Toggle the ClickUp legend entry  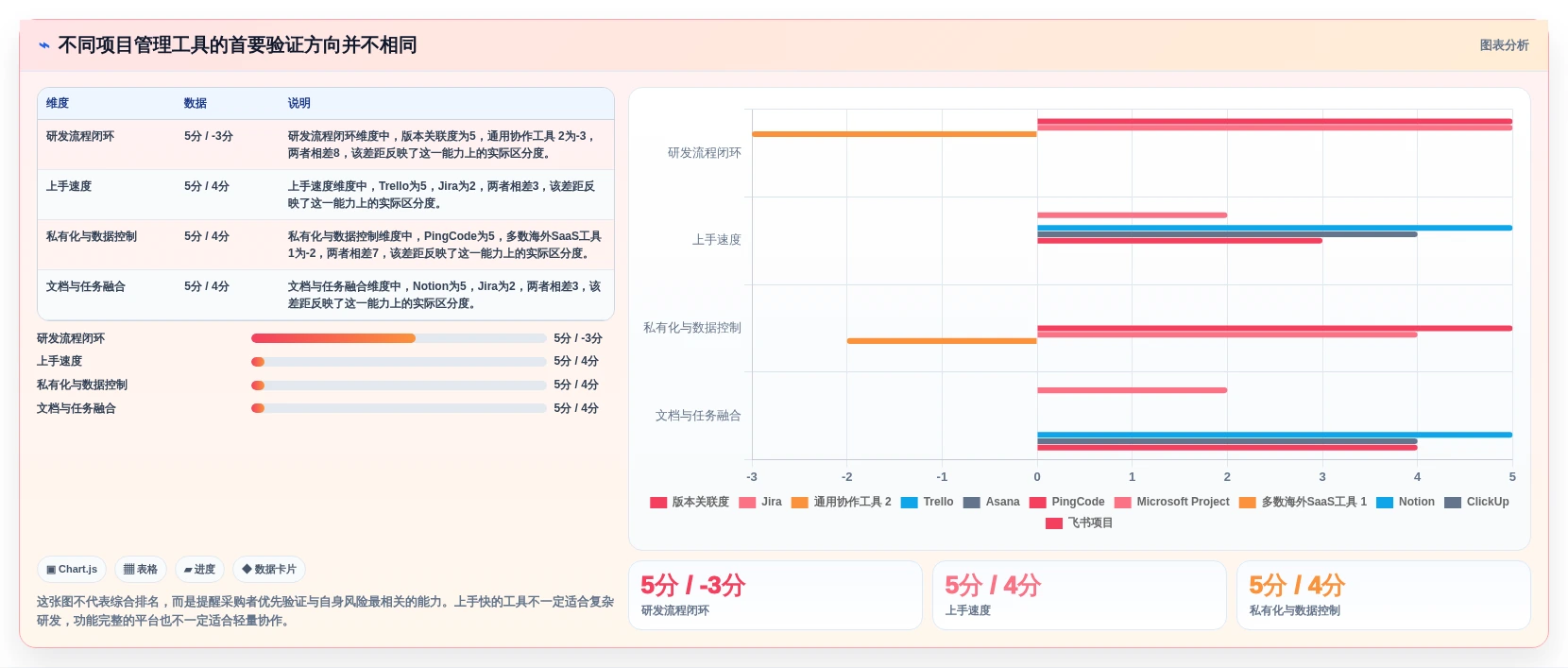(x=1476, y=502)
